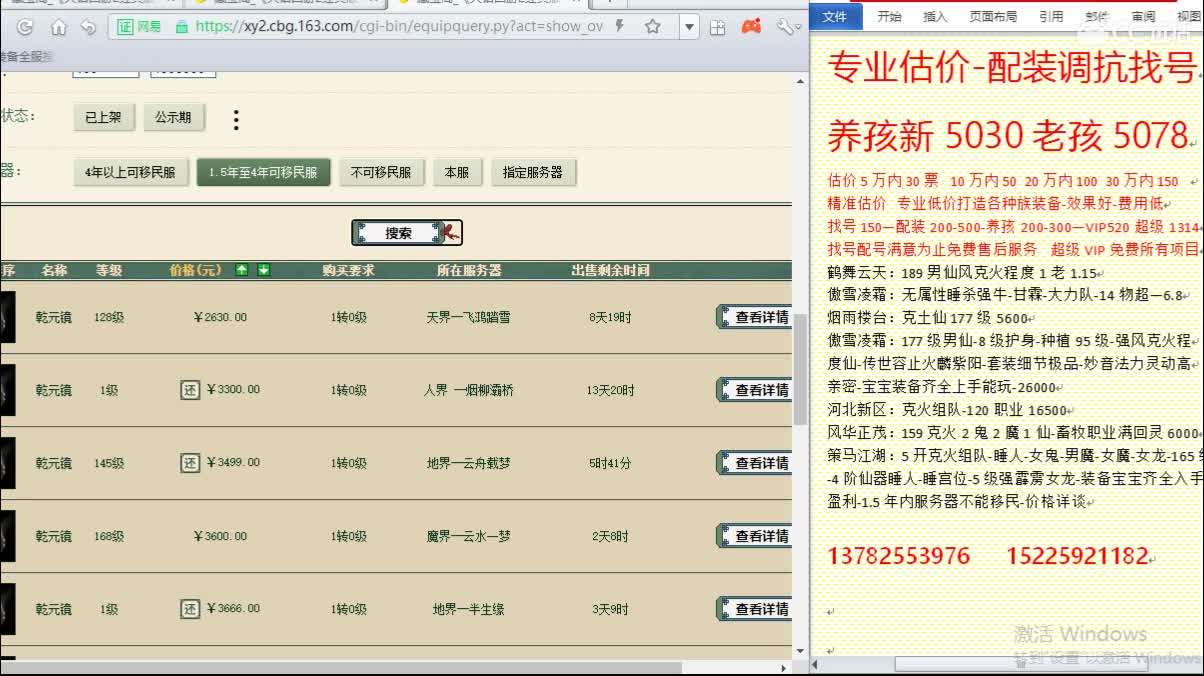Click the green padlock security icon
Image resolution: width=1204 pixels, height=676 pixels.
pyautogui.click(x=181, y=27)
